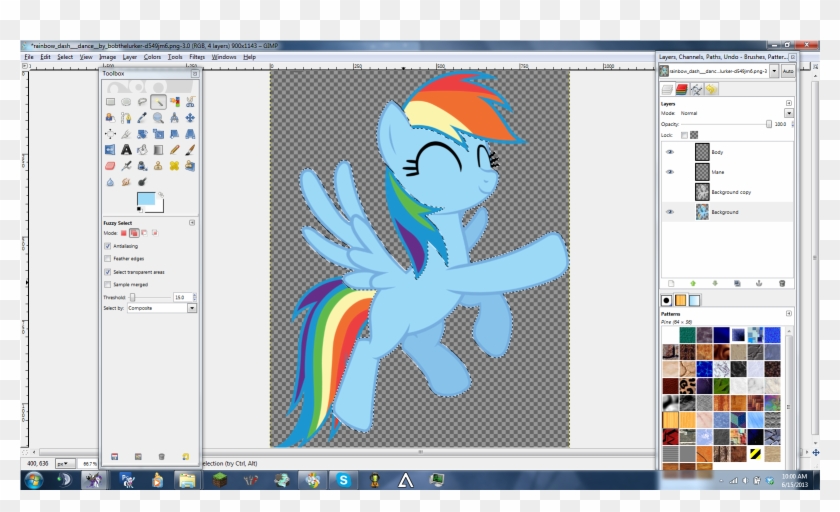Open the File menu
The width and height of the screenshot is (840, 512).
tap(29, 57)
